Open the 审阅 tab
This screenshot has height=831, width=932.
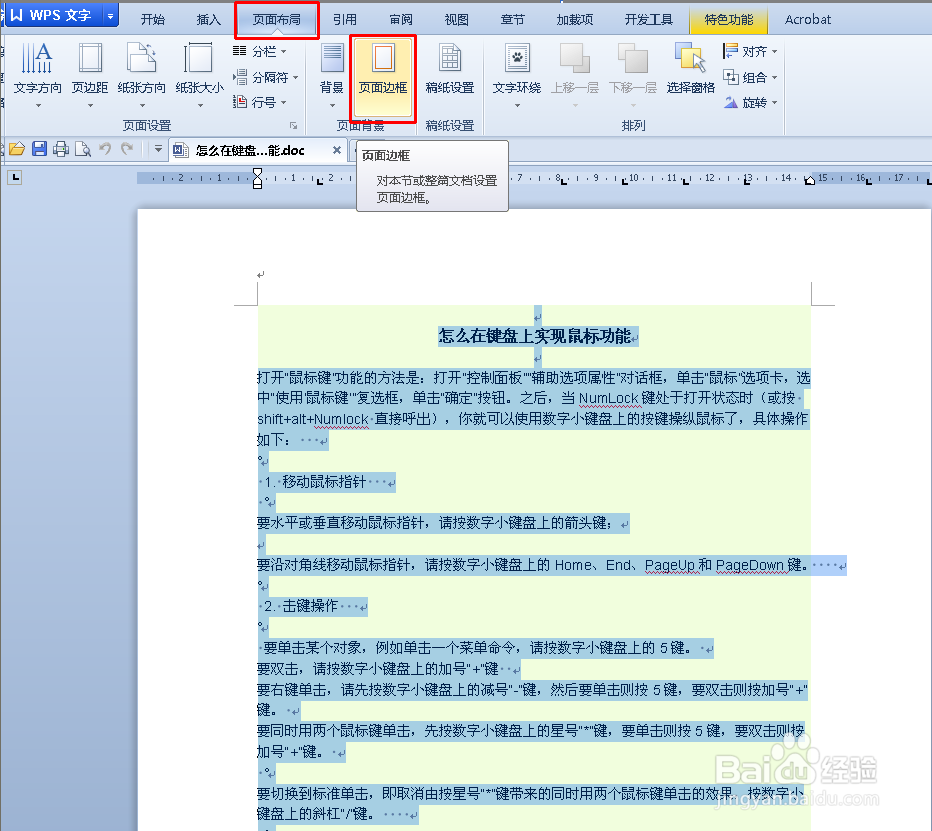coord(401,20)
